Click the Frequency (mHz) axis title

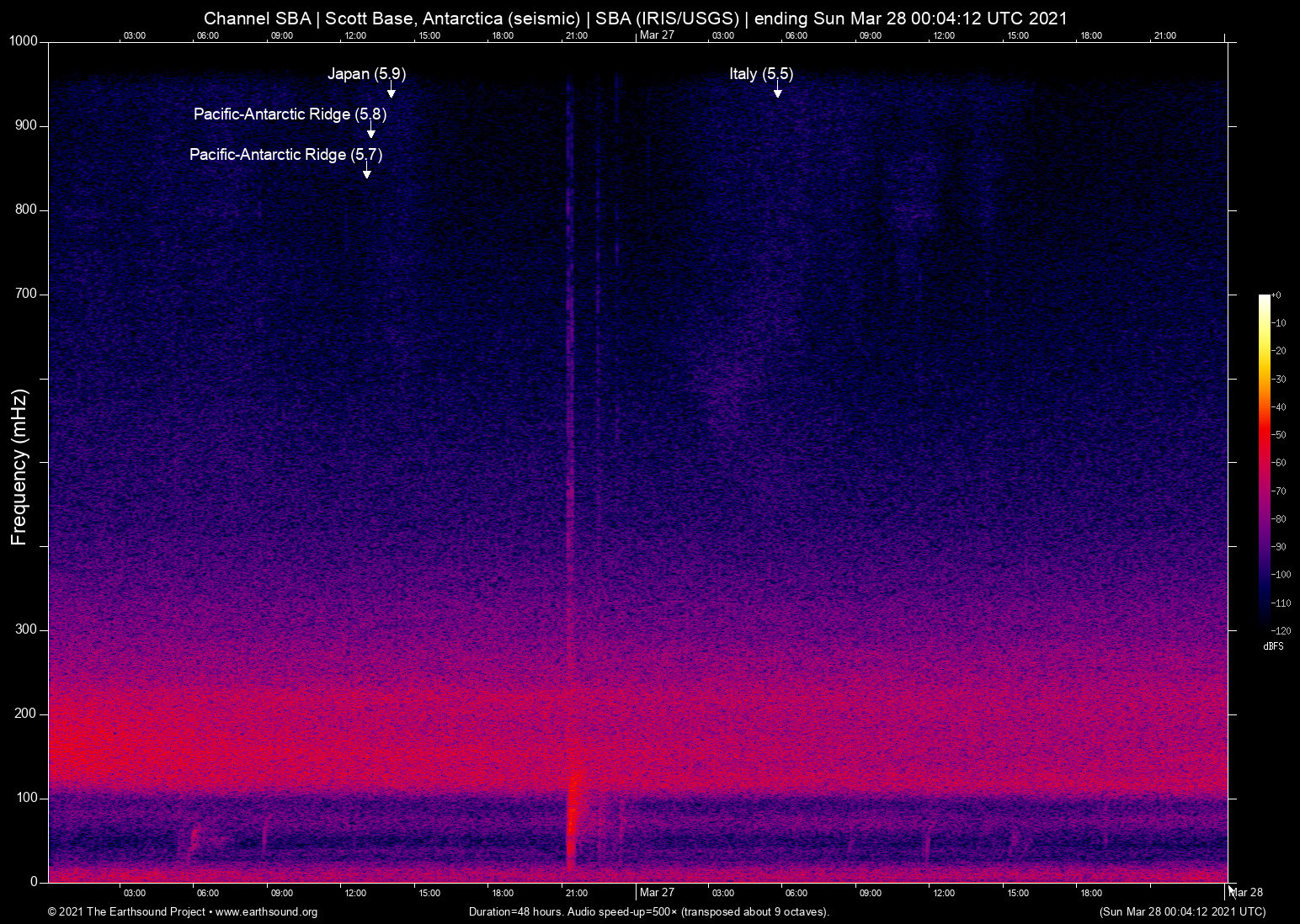(19, 467)
